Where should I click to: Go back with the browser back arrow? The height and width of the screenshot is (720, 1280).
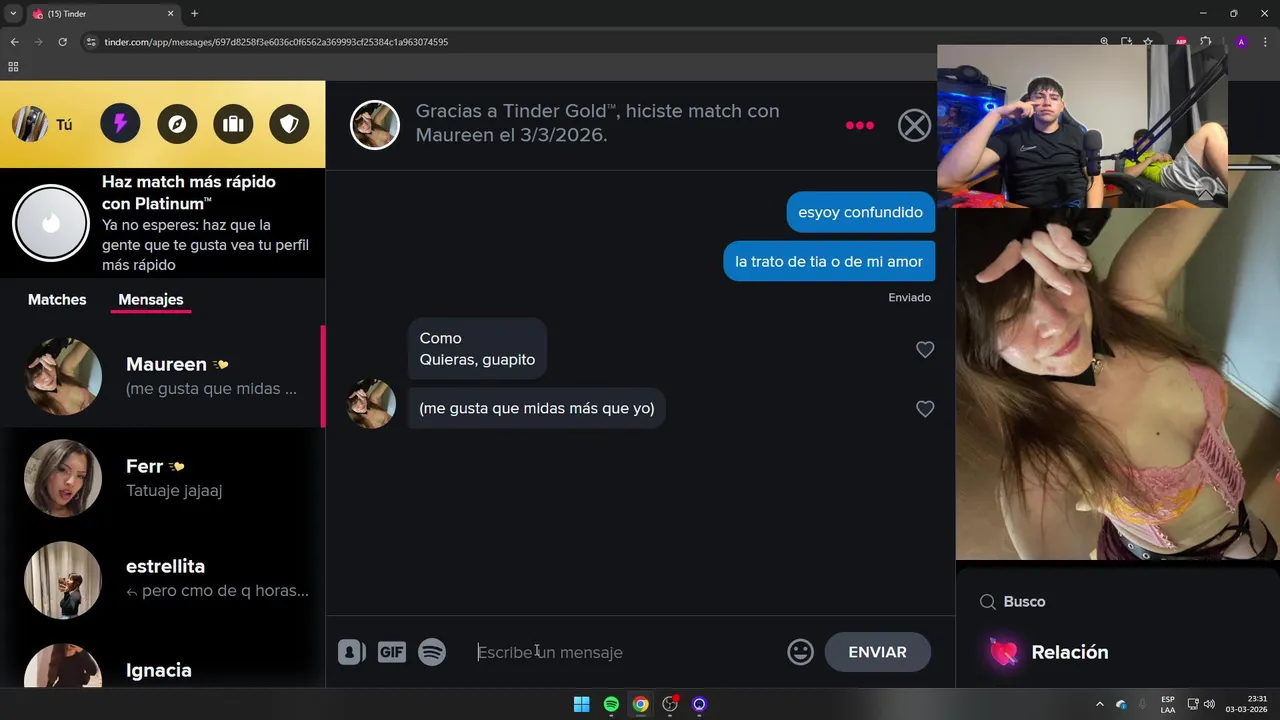14,42
